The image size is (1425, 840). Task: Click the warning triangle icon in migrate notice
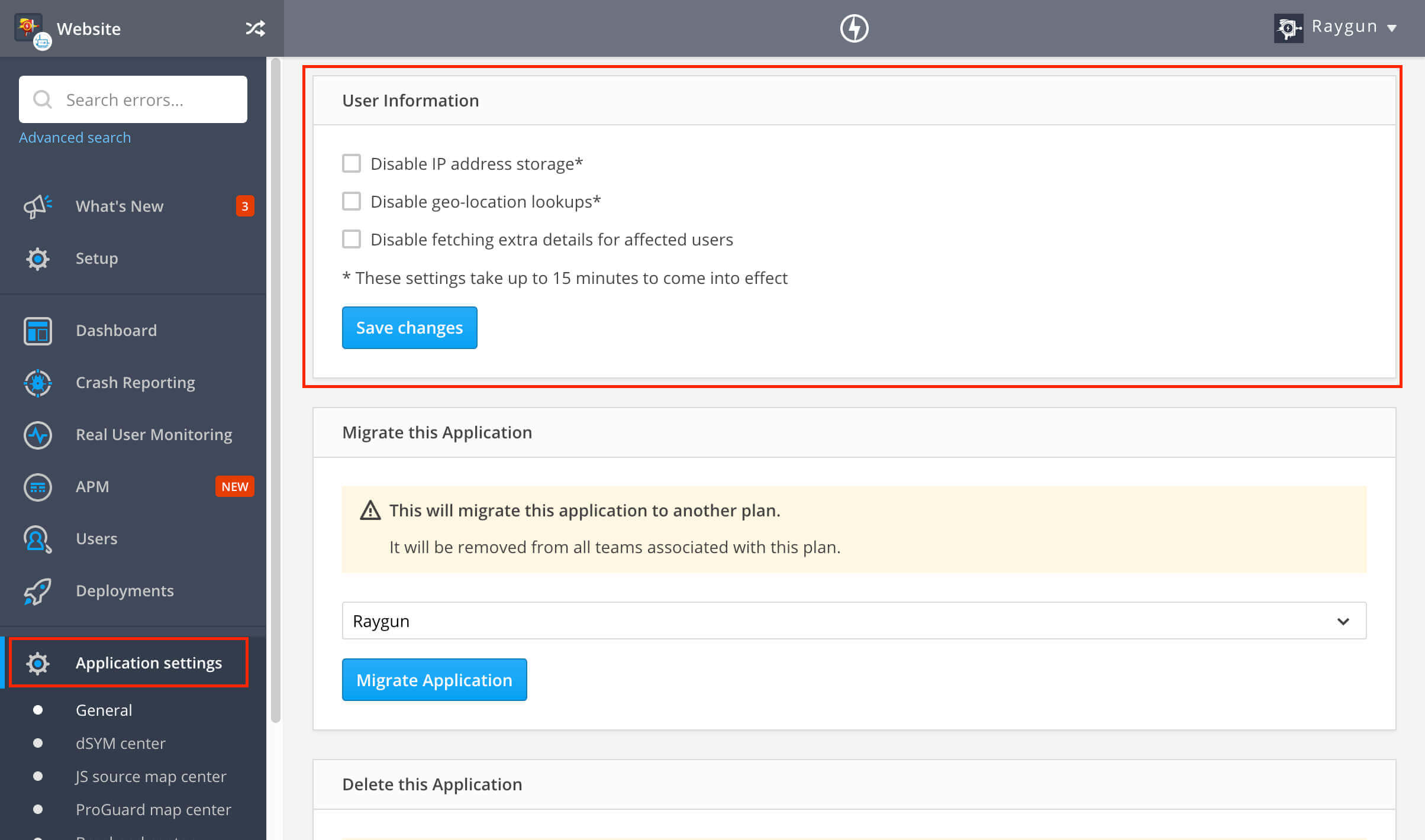tap(370, 510)
